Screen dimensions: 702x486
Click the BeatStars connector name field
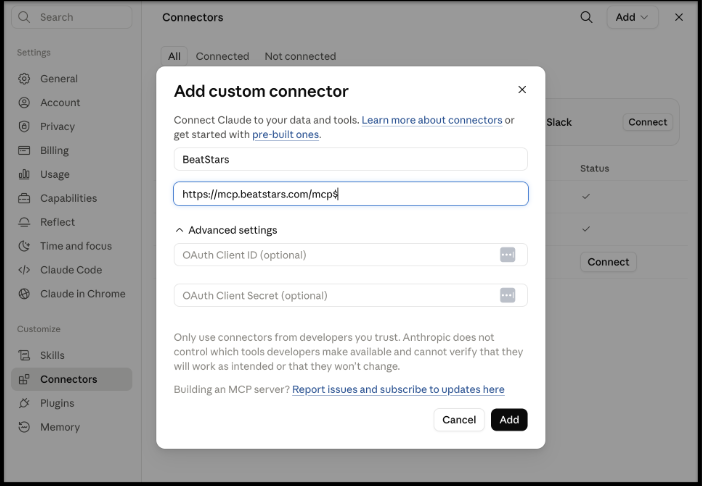click(351, 159)
